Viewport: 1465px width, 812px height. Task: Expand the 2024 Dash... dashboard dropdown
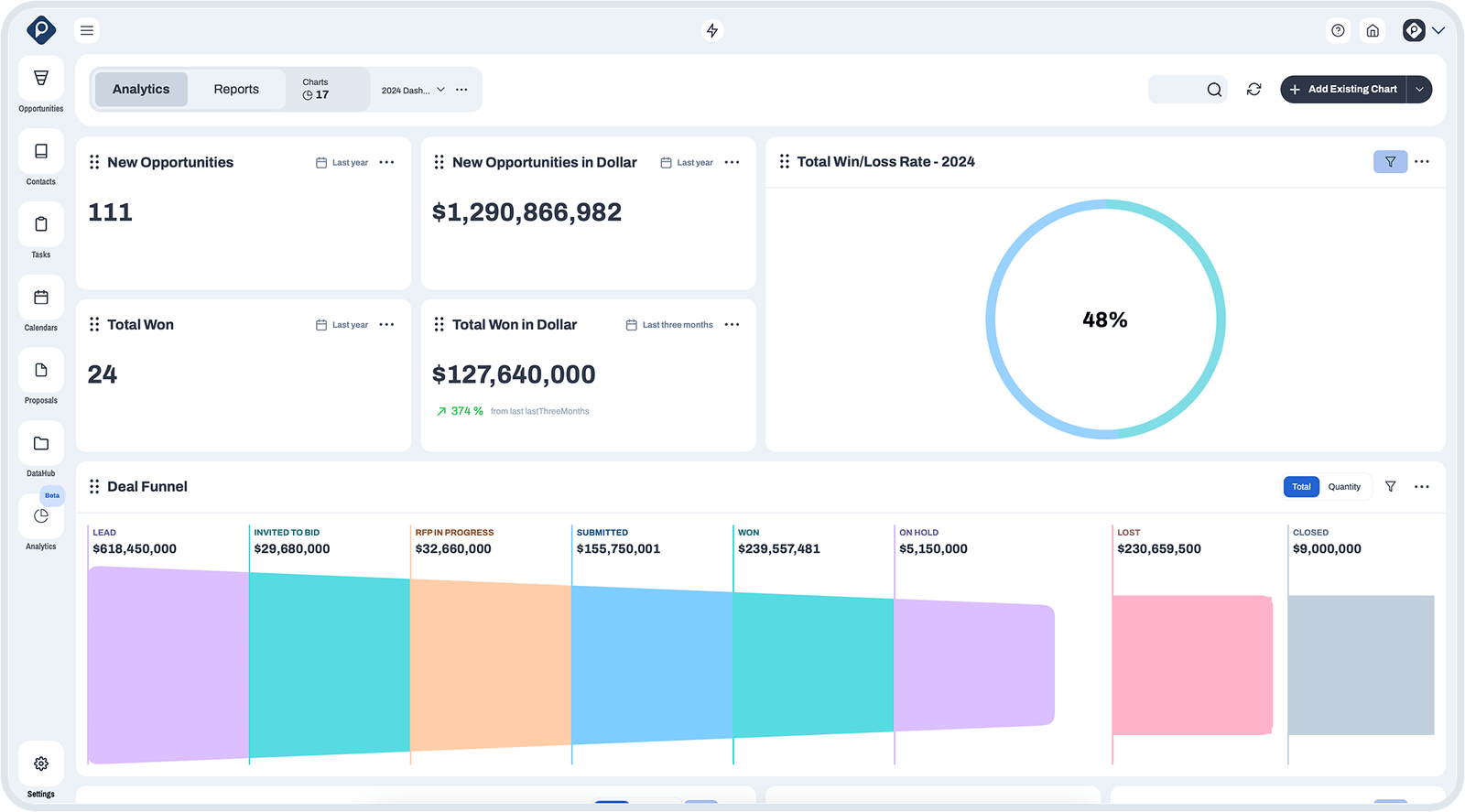click(413, 90)
